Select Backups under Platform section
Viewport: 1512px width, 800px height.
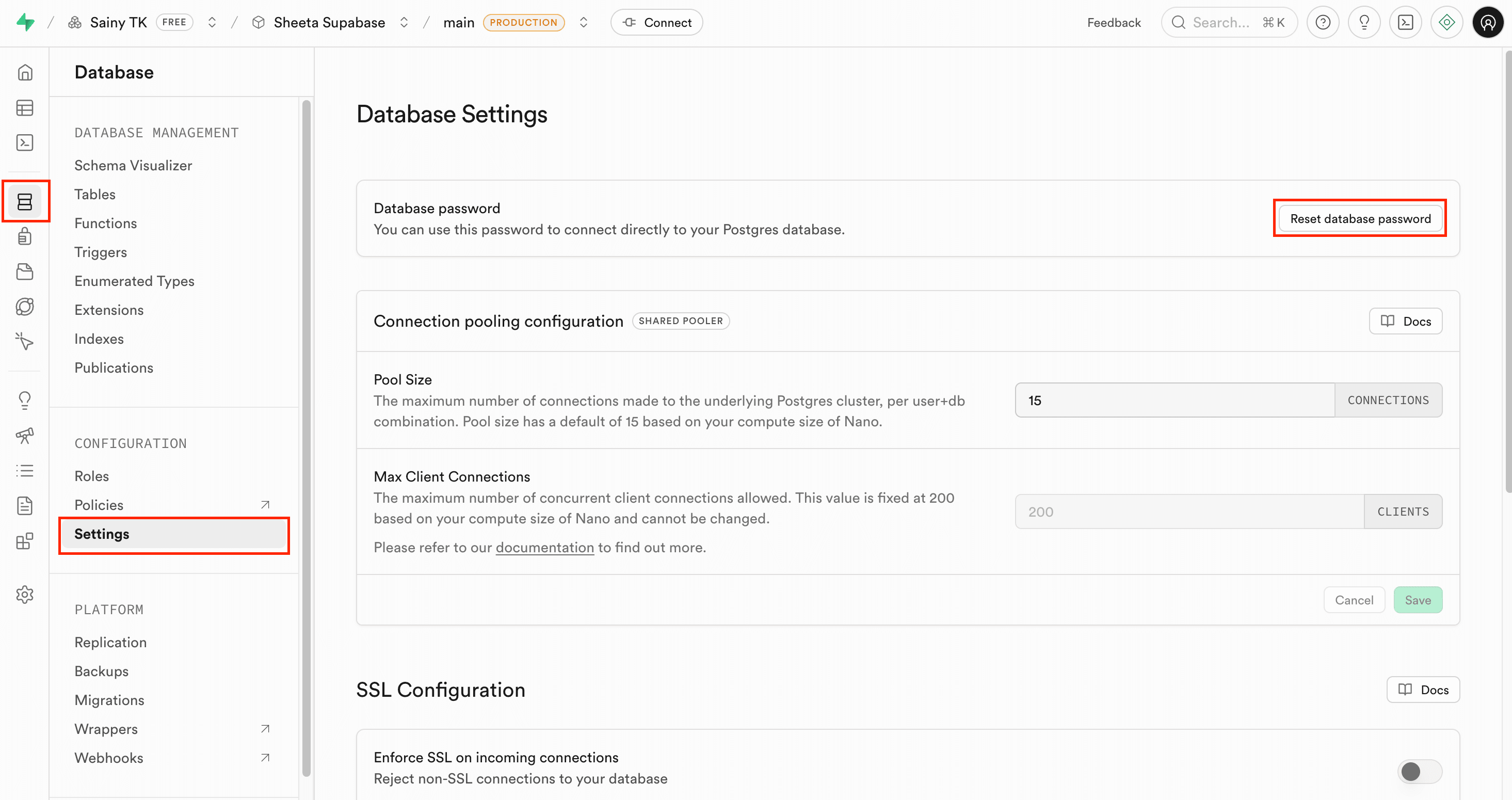click(x=101, y=671)
